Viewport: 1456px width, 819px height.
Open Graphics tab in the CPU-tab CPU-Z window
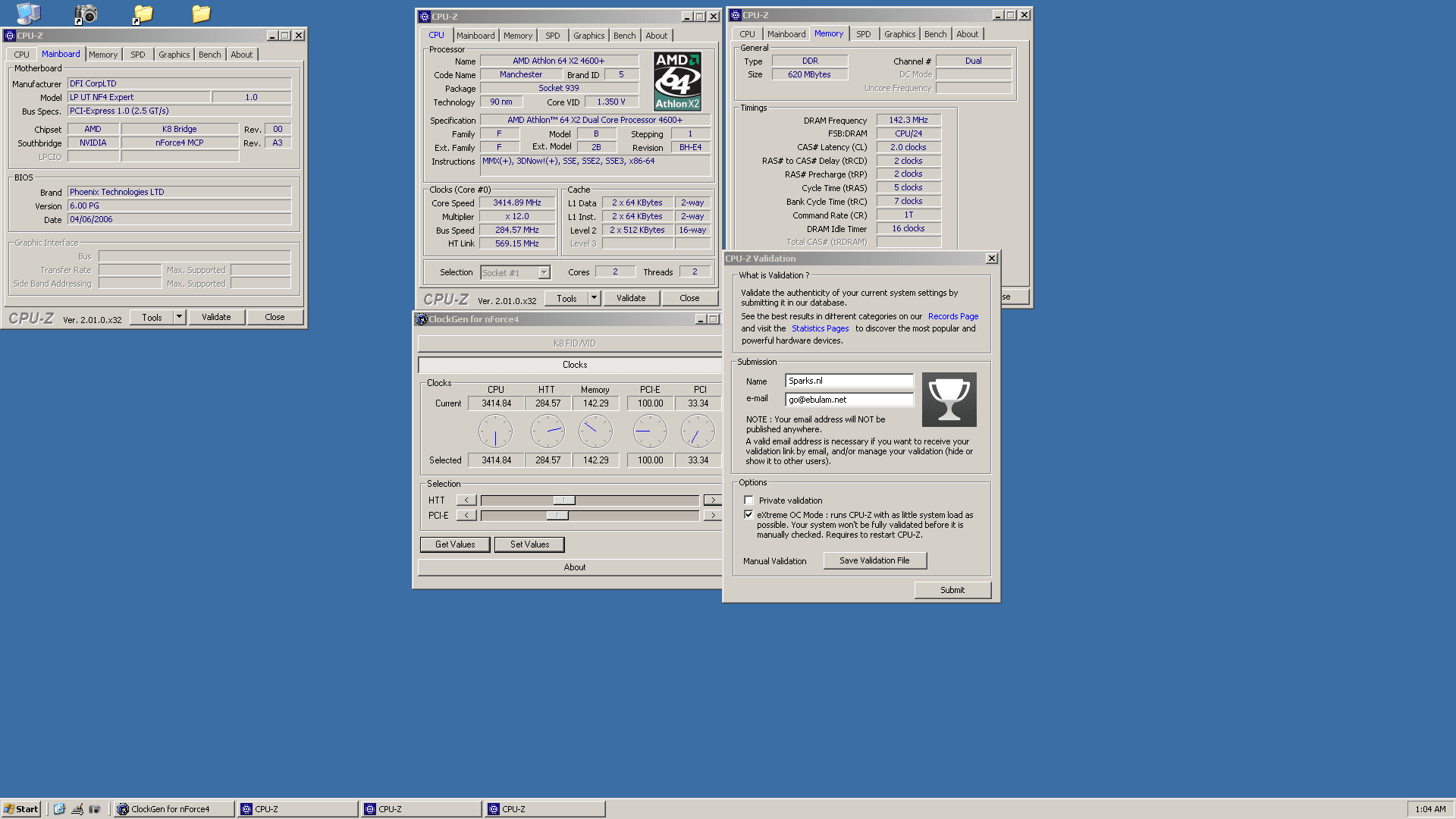tap(589, 36)
